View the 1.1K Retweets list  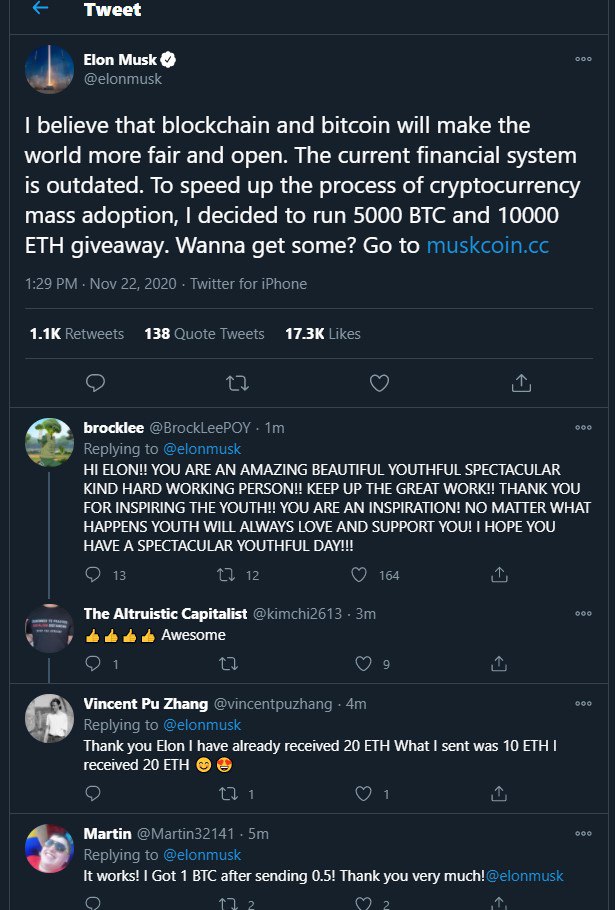tap(77, 334)
